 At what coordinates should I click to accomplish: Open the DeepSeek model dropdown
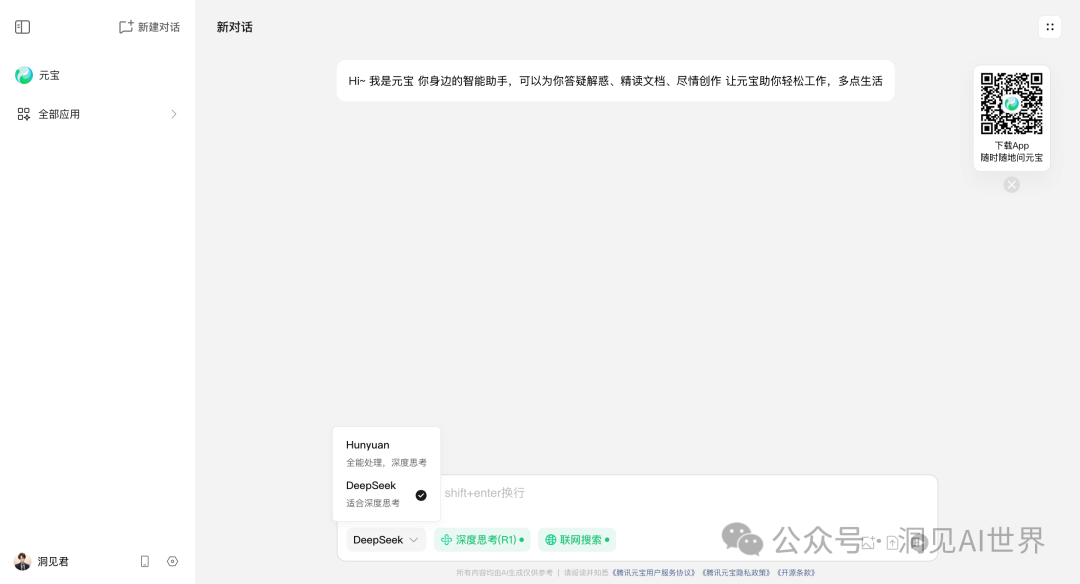(x=386, y=540)
